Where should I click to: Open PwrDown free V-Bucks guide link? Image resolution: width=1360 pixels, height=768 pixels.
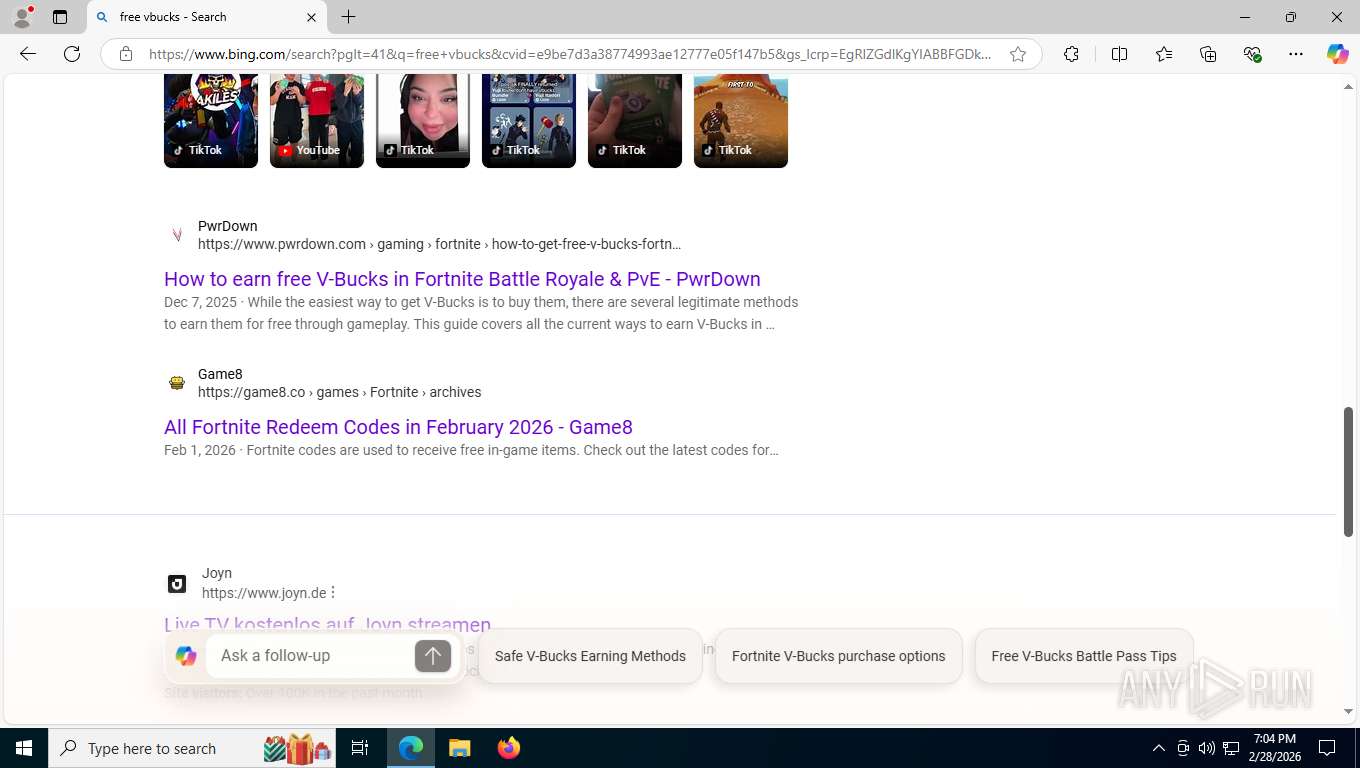coord(462,279)
